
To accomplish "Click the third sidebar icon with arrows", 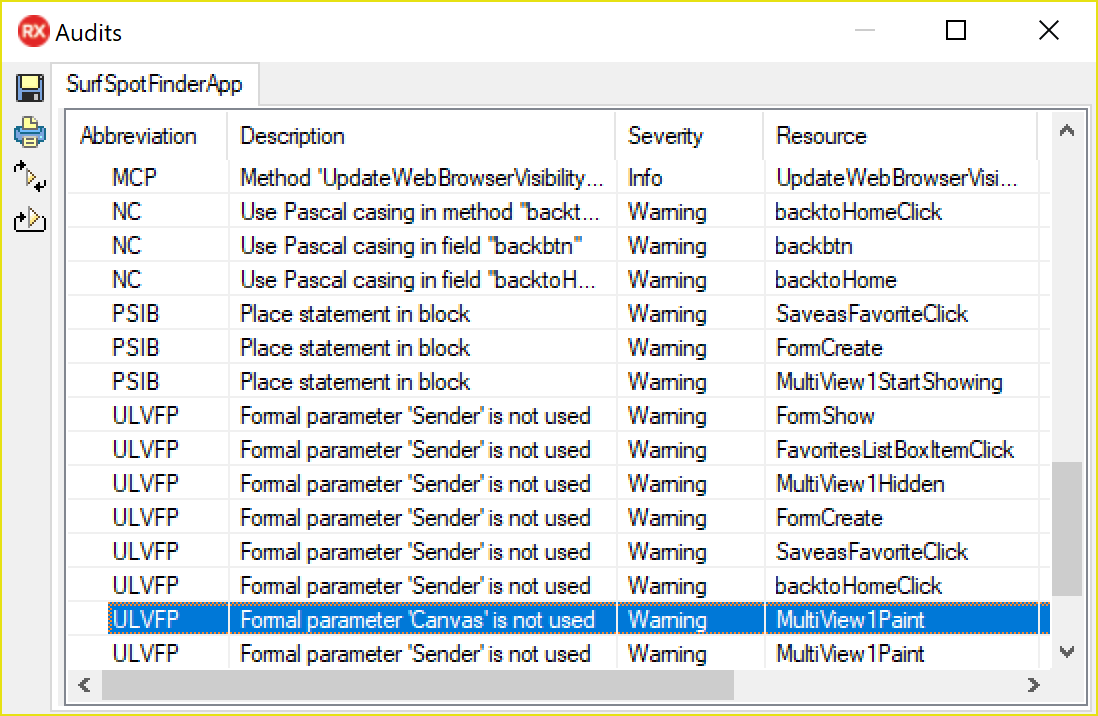I will (x=29, y=176).
